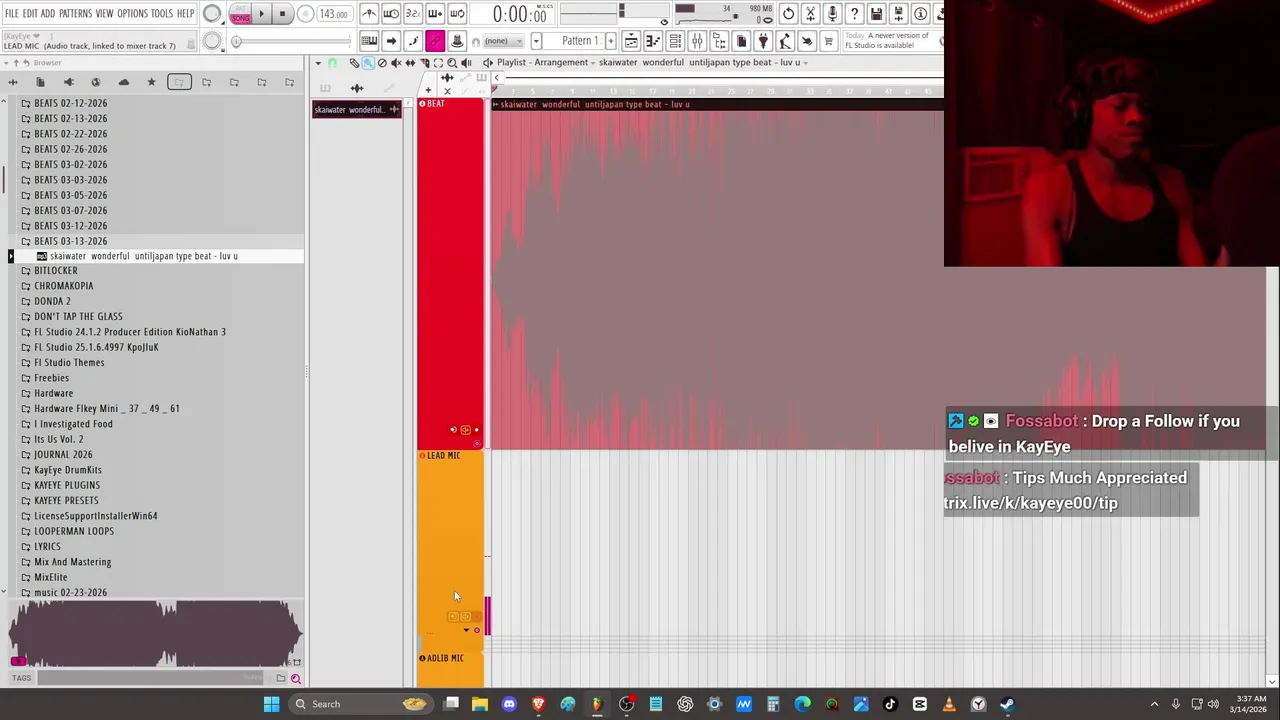This screenshot has height=720, width=1280.
Task: Toggle loop recording
Action: coord(456,13)
